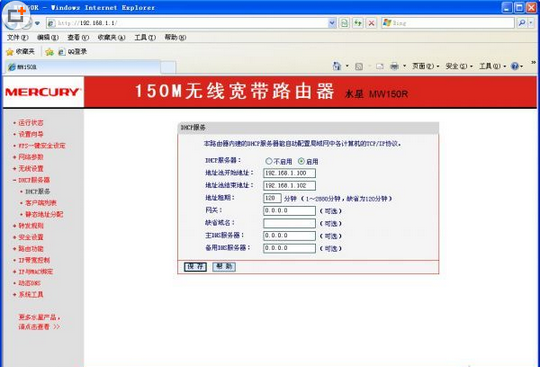The image size is (541, 367).
Task: Open 动态DNS in the sidebar
Action: coord(29,283)
